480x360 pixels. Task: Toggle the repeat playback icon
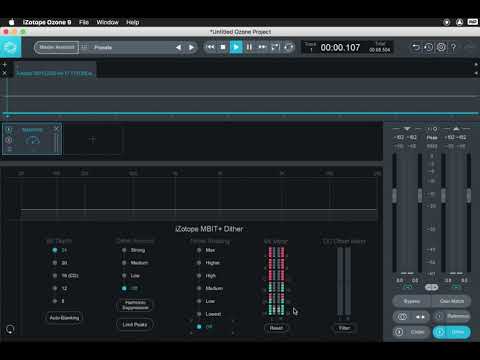coord(289,47)
